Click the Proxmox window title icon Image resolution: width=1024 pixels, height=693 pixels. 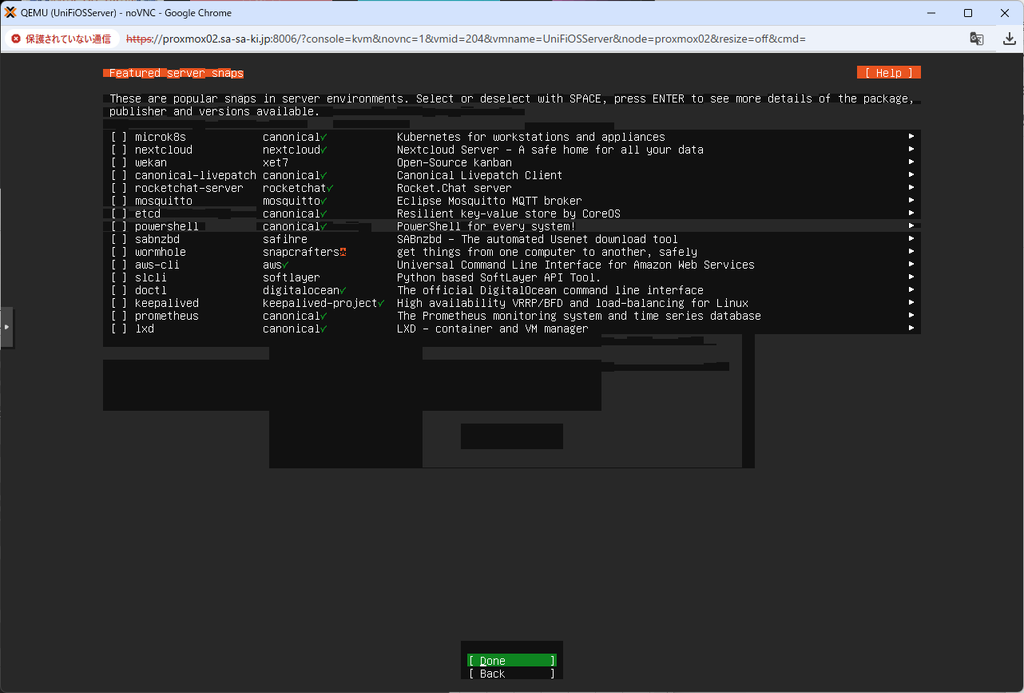pyautogui.click(x=10, y=12)
